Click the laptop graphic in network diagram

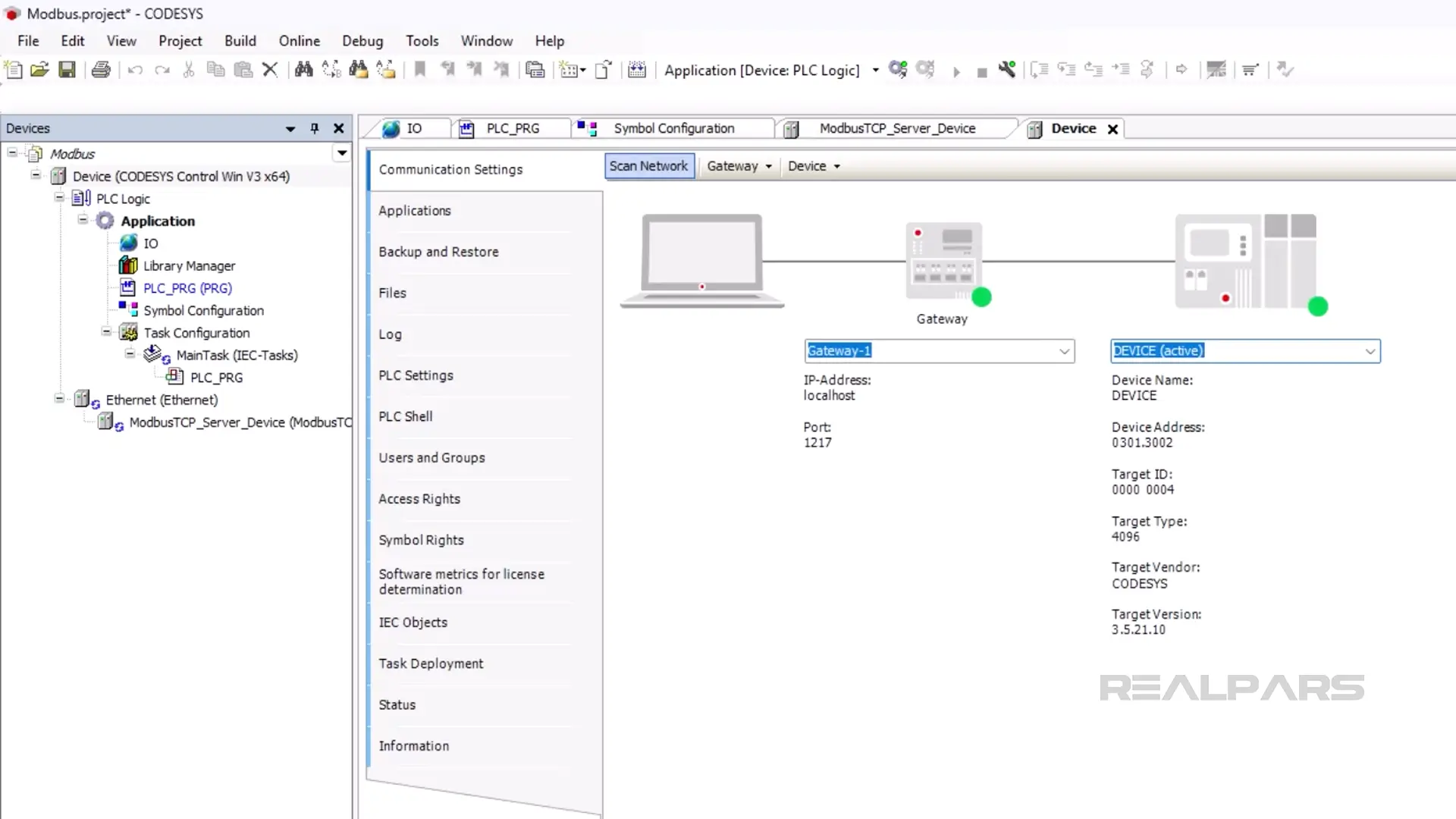tap(702, 260)
